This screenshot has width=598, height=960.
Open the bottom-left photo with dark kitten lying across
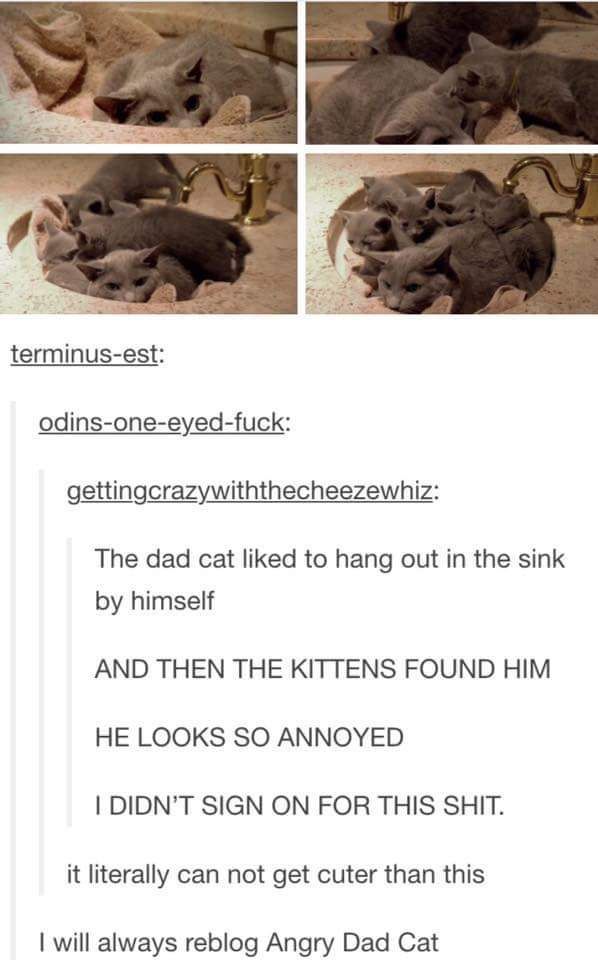coord(148,233)
